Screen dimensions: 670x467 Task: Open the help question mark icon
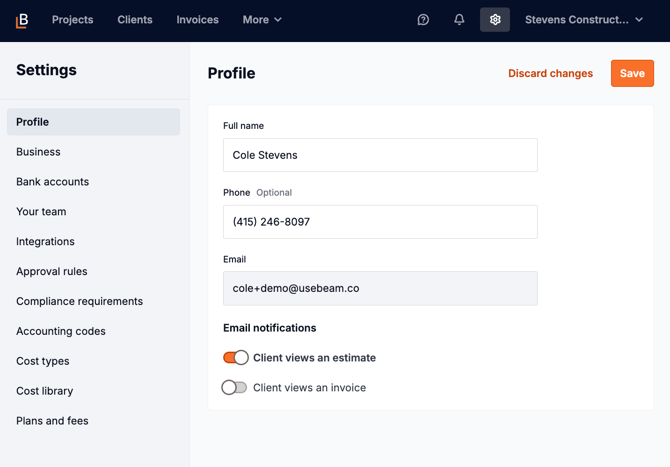click(x=423, y=20)
